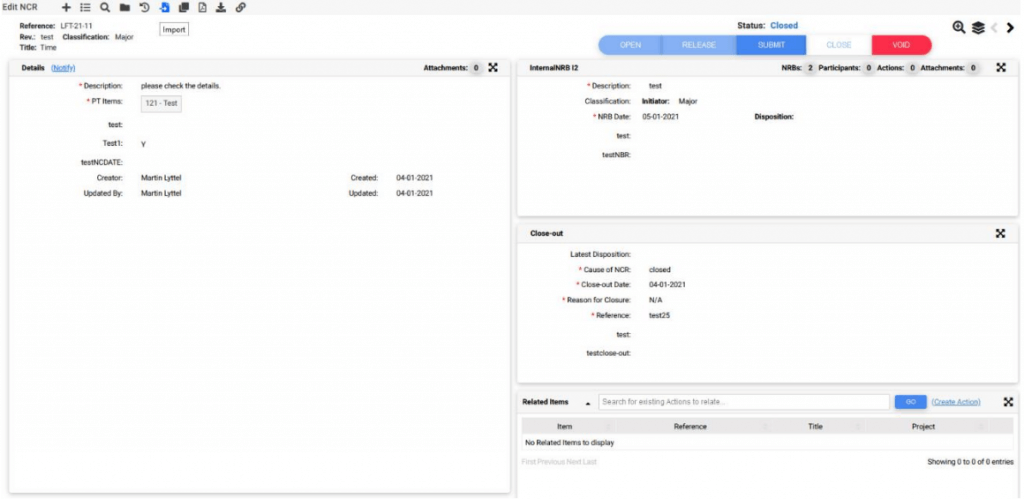The height and width of the screenshot is (500, 1024).
Task: Click the CLOSE status button
Action: tap(839, 45)
